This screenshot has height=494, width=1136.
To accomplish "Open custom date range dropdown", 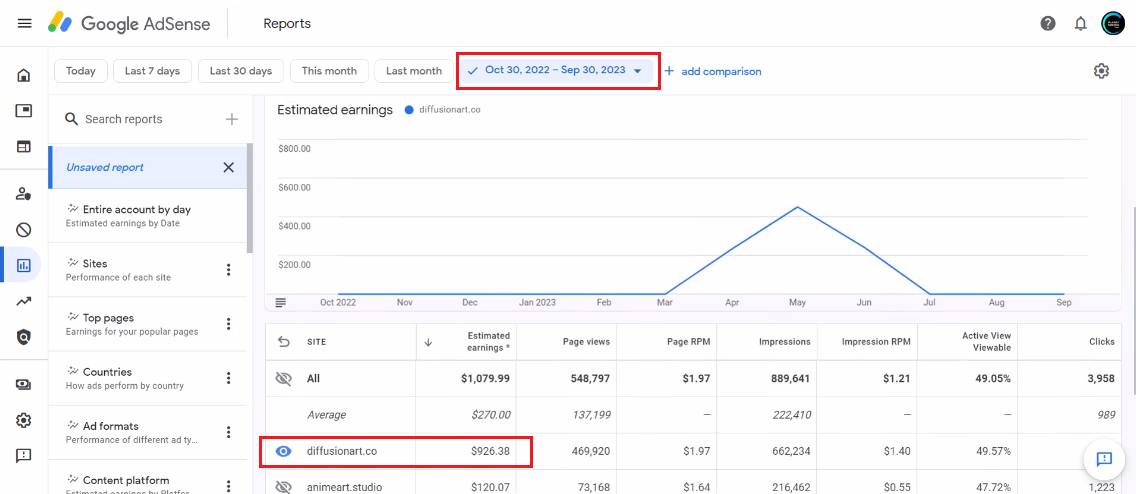I will click(556, 71).
